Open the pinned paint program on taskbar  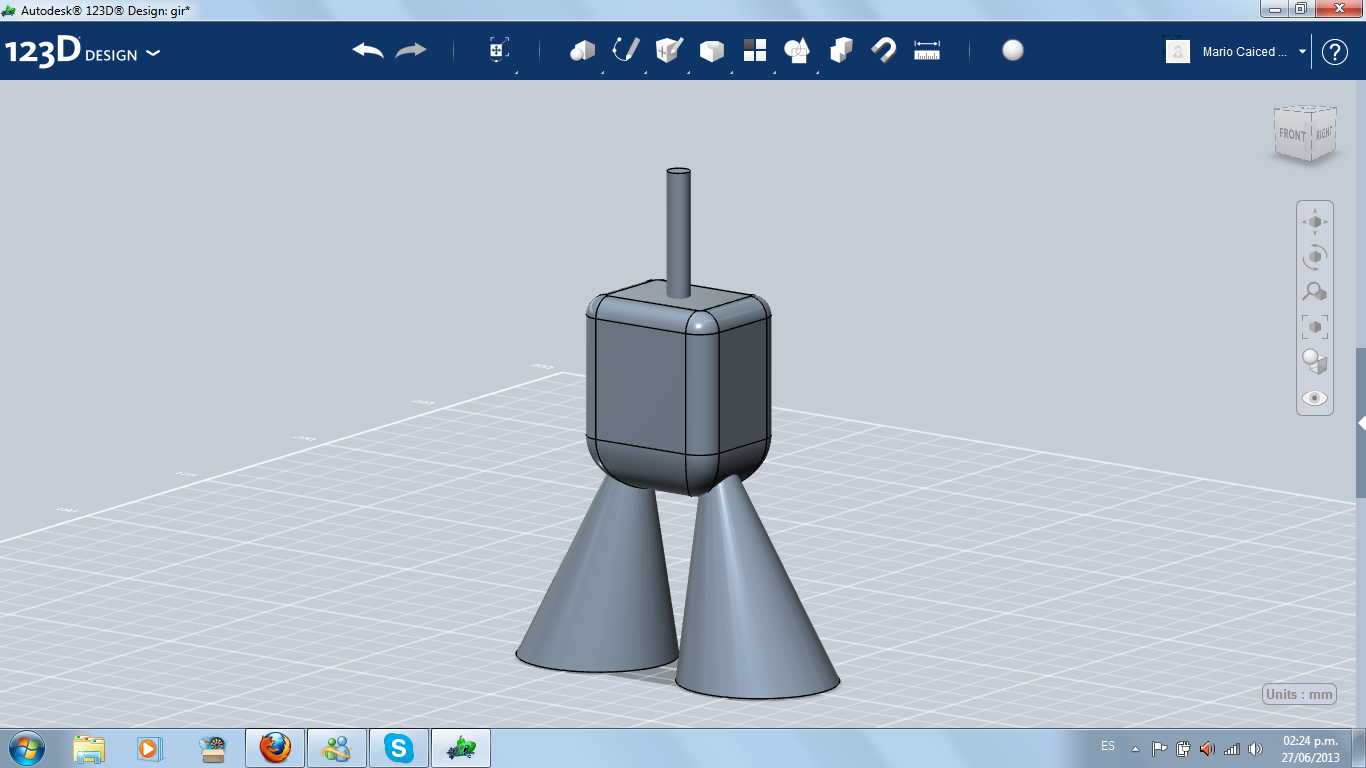212,748
